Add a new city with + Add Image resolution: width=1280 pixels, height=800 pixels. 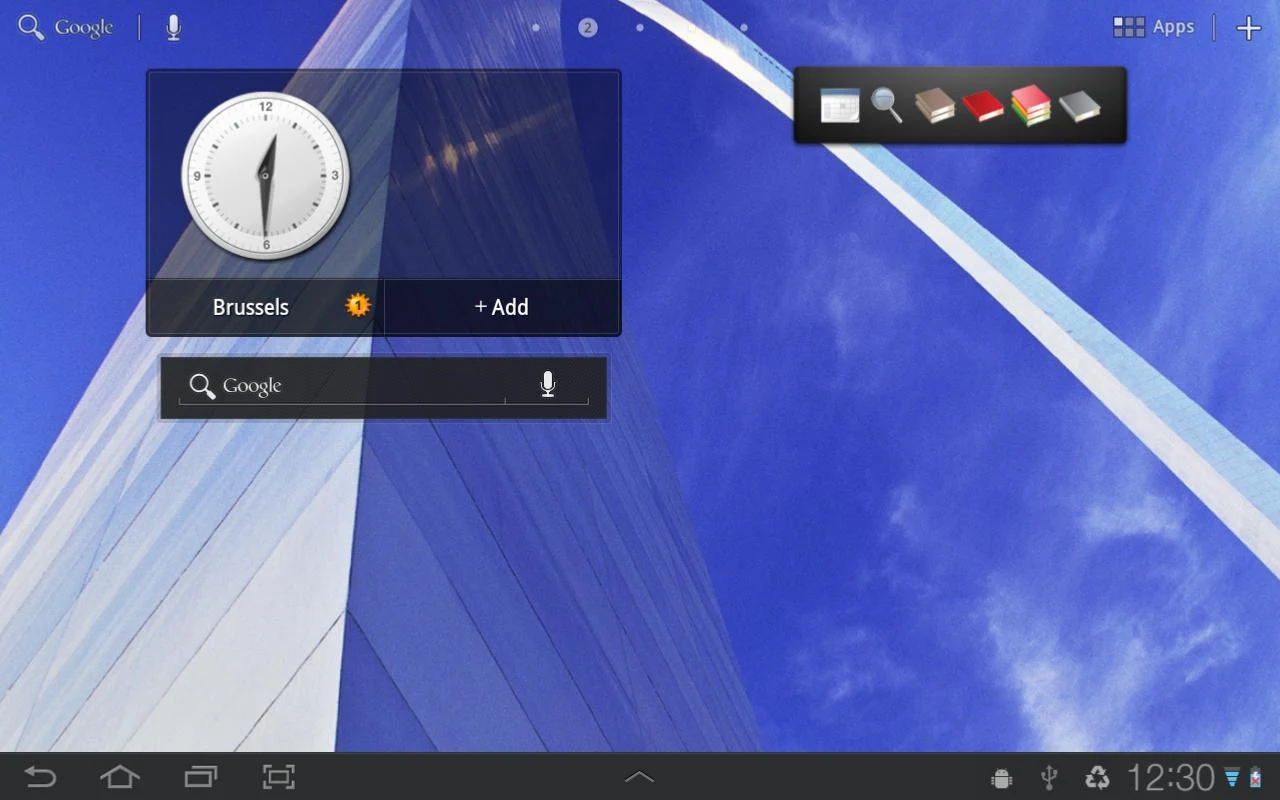click(x=502, y=307)
